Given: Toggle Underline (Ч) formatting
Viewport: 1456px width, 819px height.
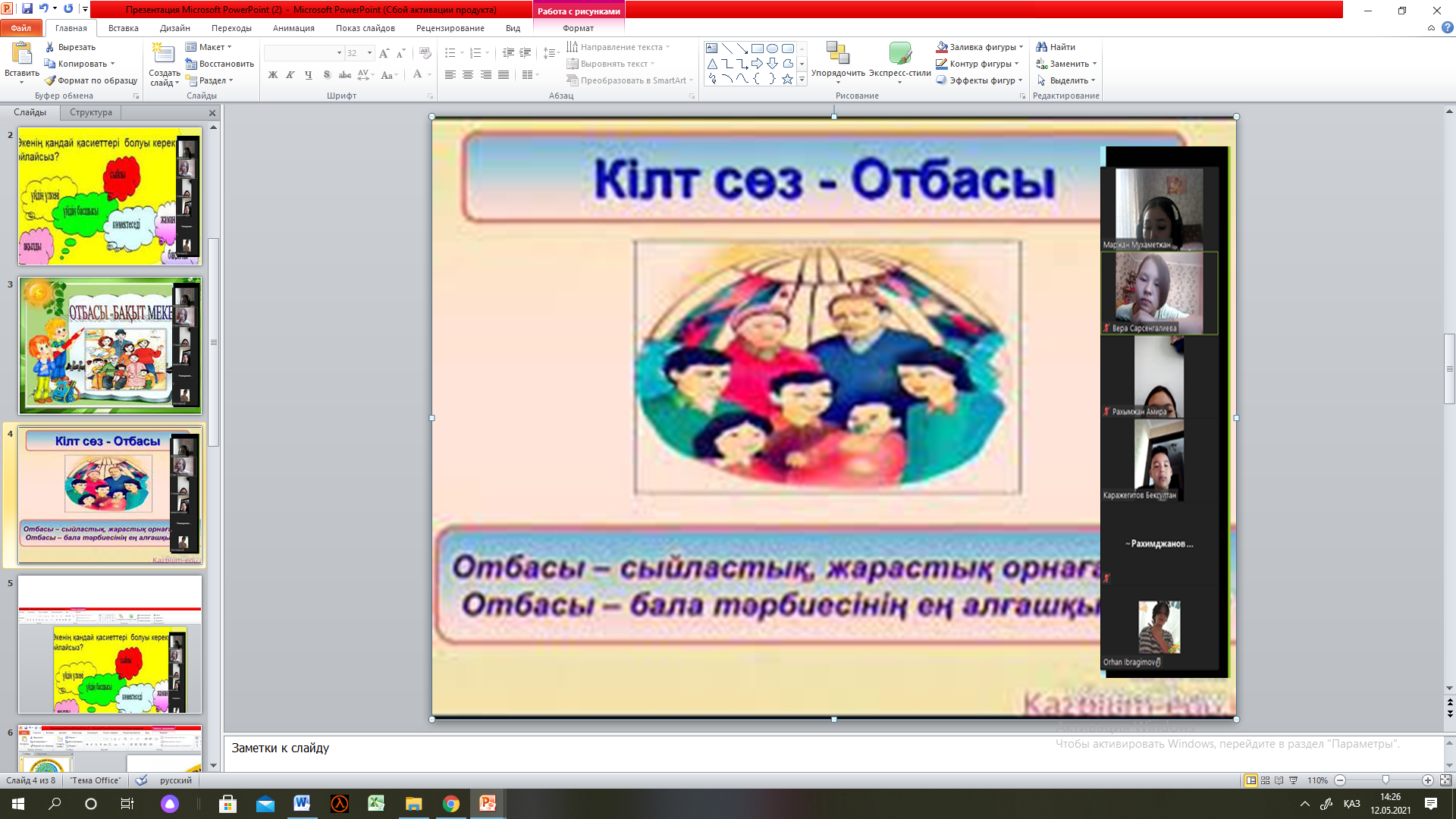Looking at the screenshot, I should (308, 75).
